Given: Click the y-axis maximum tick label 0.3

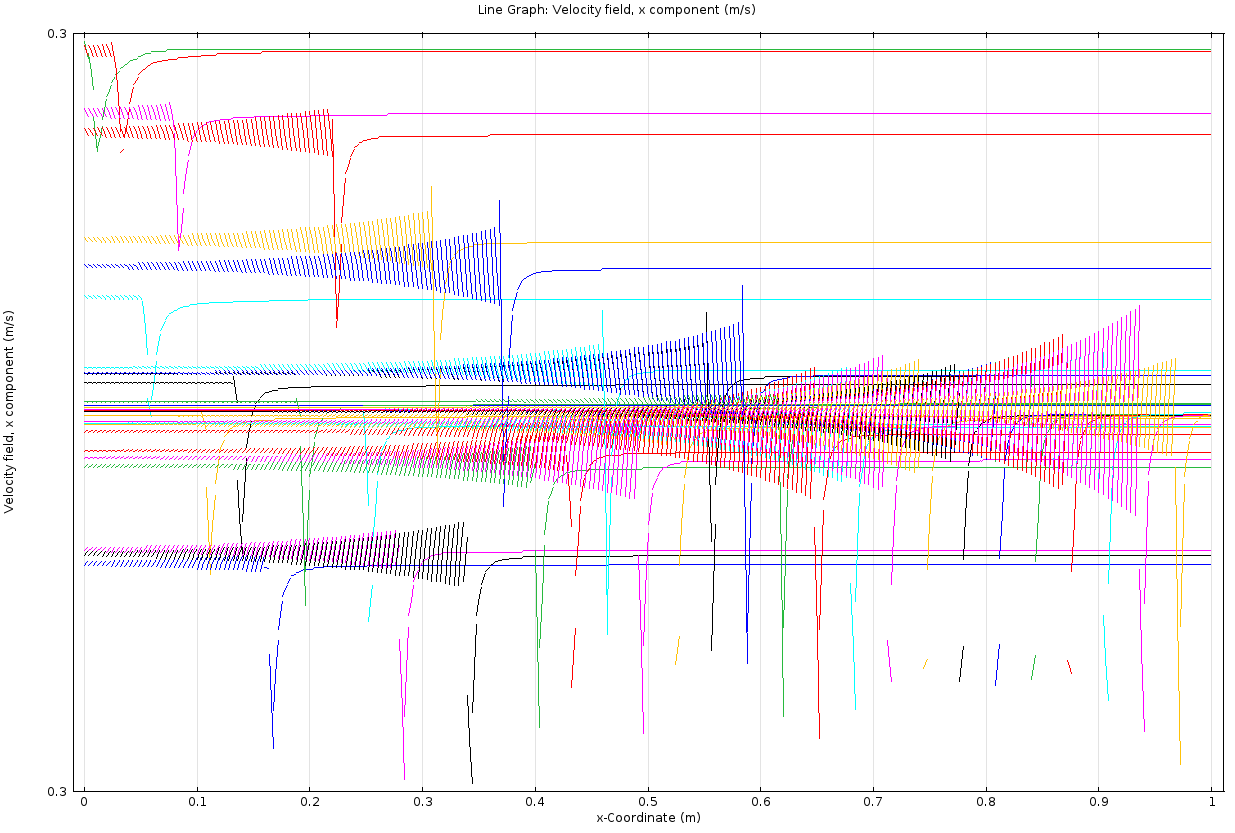Looking at the screenshot, I should 57,34.
